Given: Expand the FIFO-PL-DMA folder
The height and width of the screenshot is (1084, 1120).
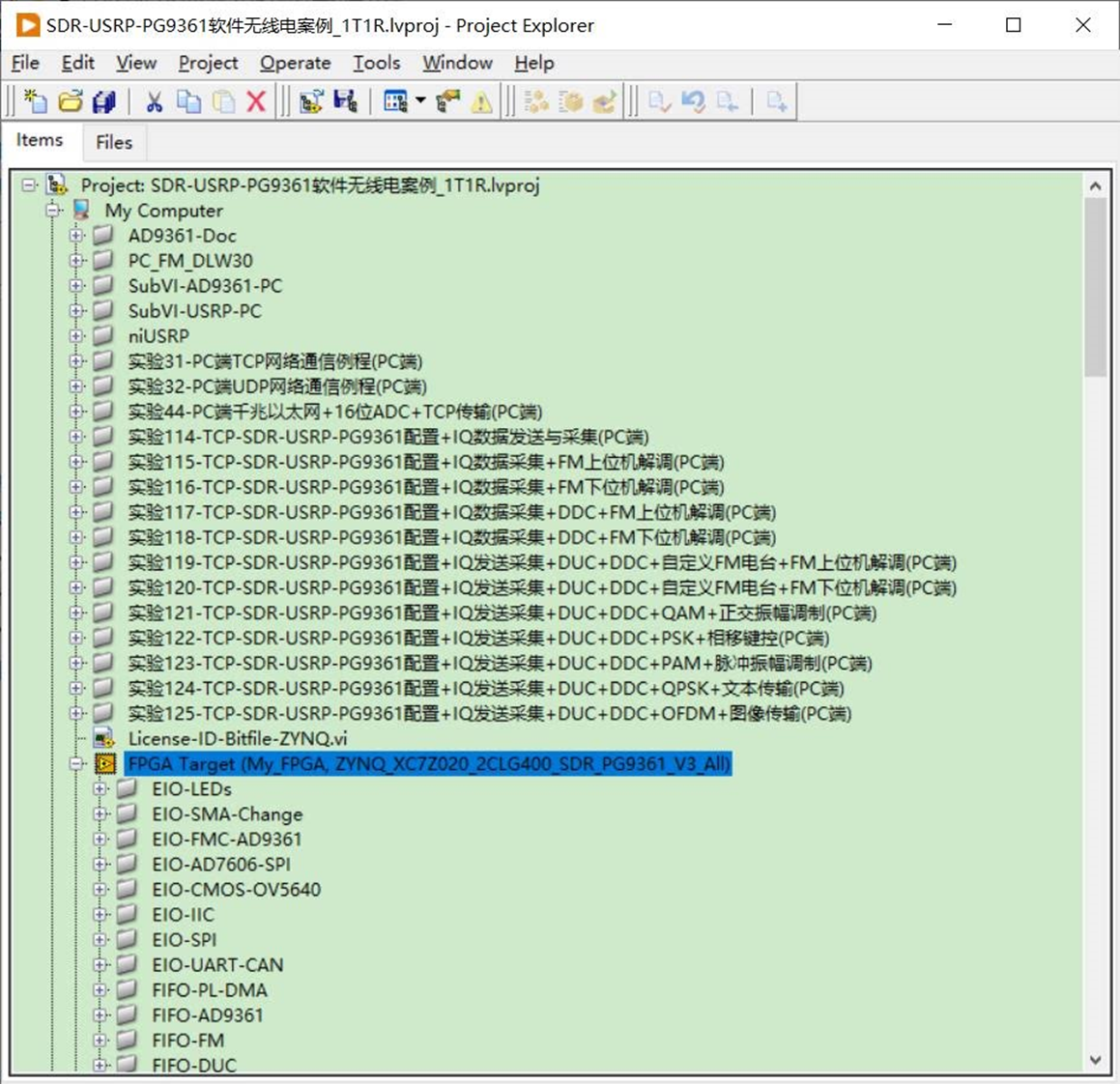Looking at the screenshot, I should 100,989.
